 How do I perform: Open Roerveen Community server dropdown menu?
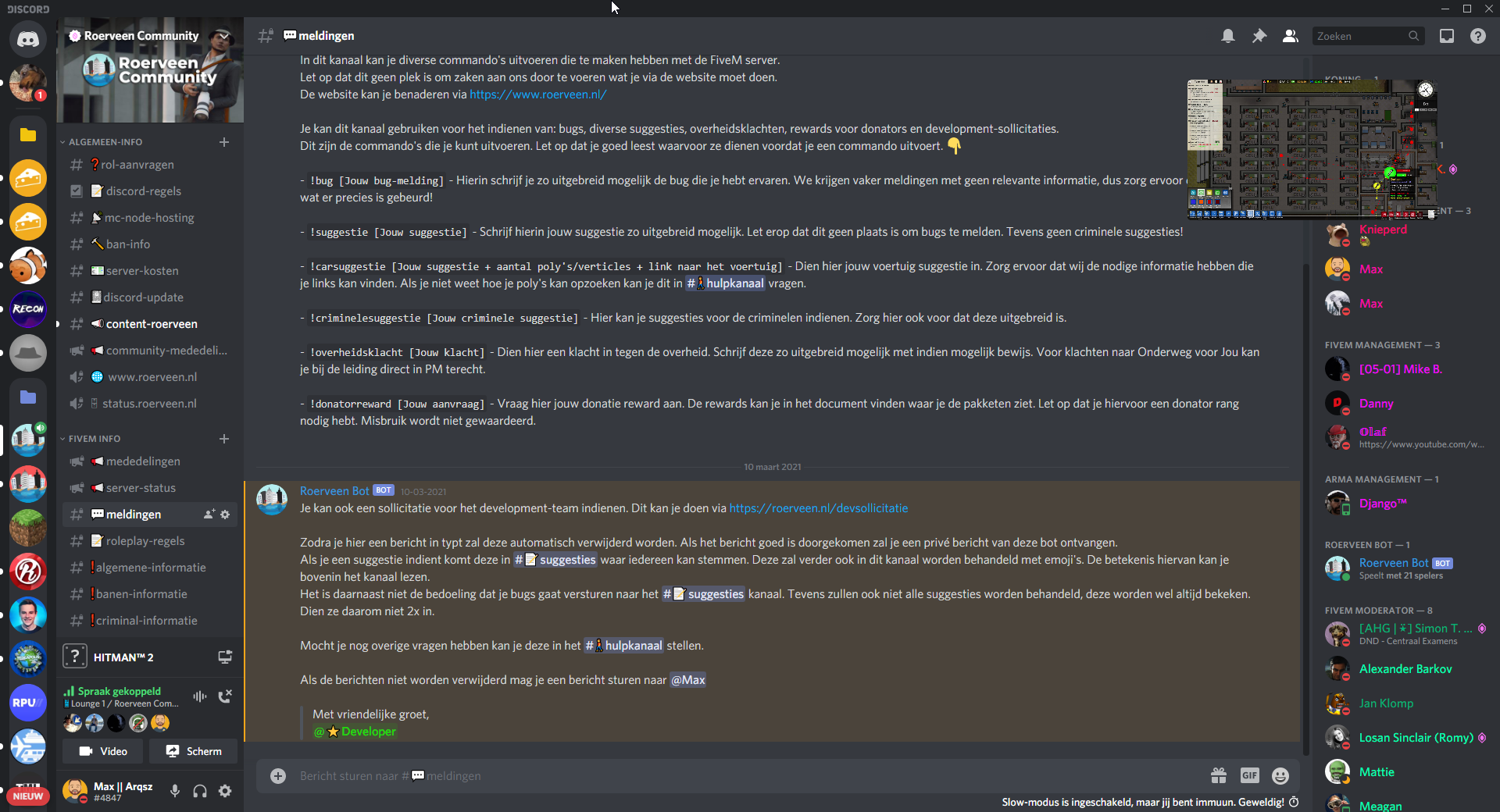(x=150, y=36)
